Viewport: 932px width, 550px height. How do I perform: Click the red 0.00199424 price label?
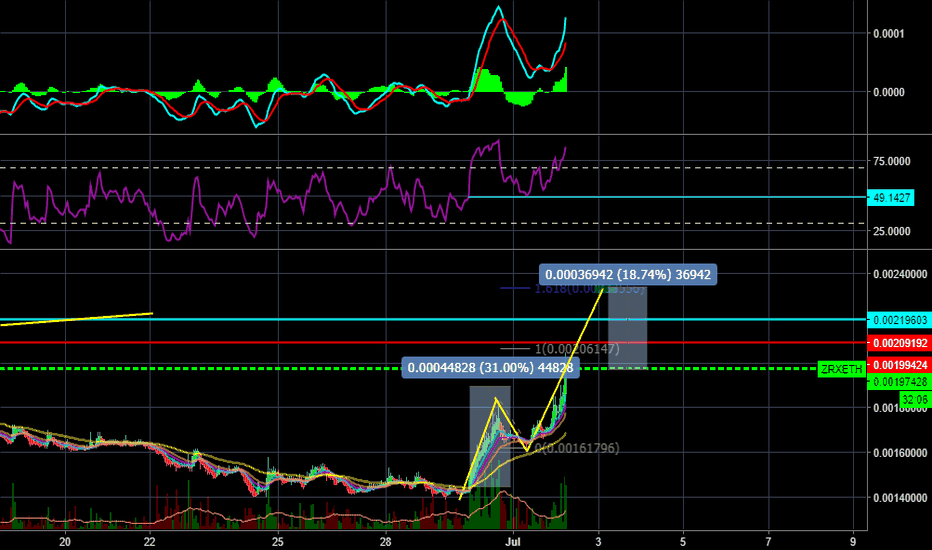pyautogui.click(x=899, y=364)
